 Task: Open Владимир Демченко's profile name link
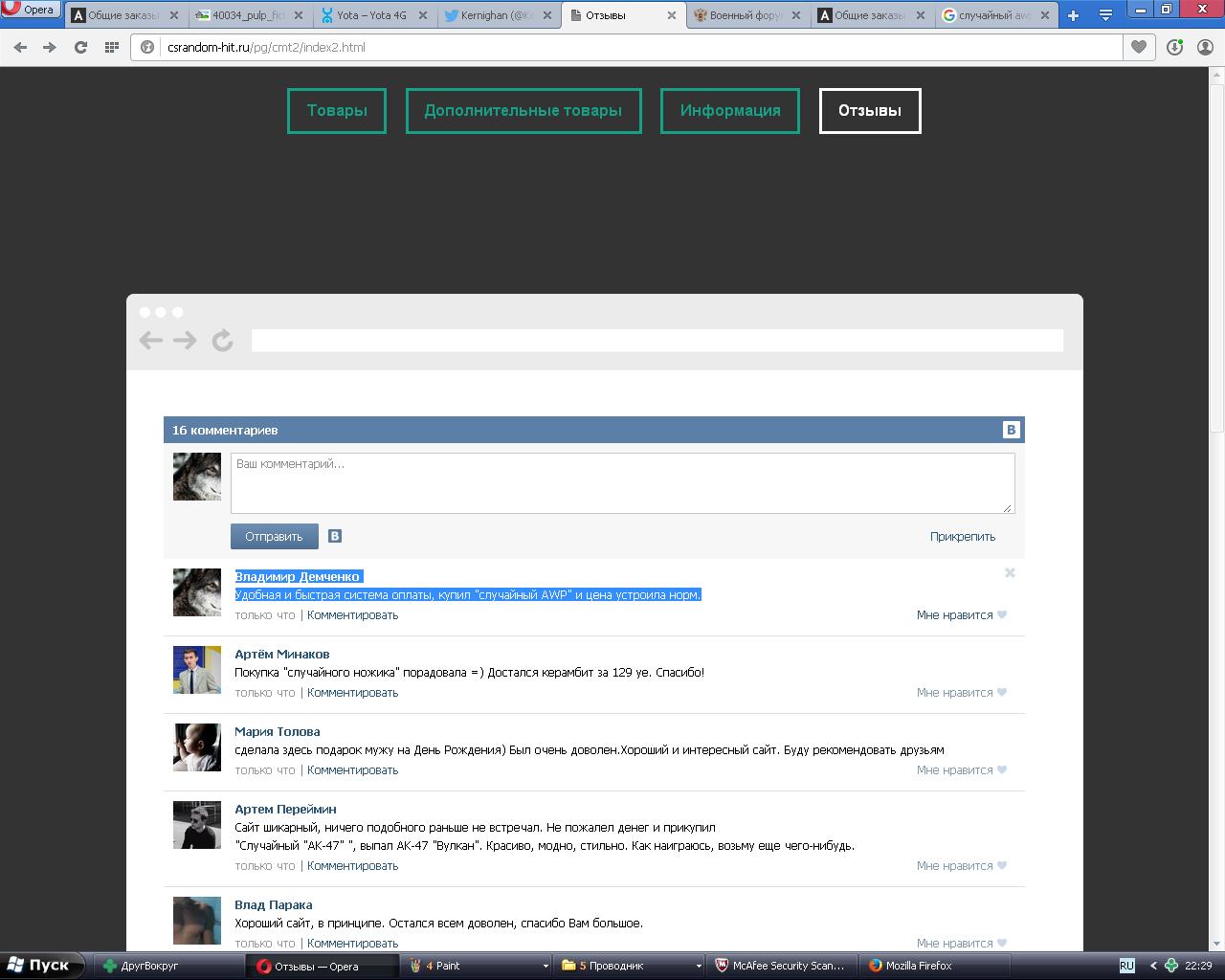298,576
